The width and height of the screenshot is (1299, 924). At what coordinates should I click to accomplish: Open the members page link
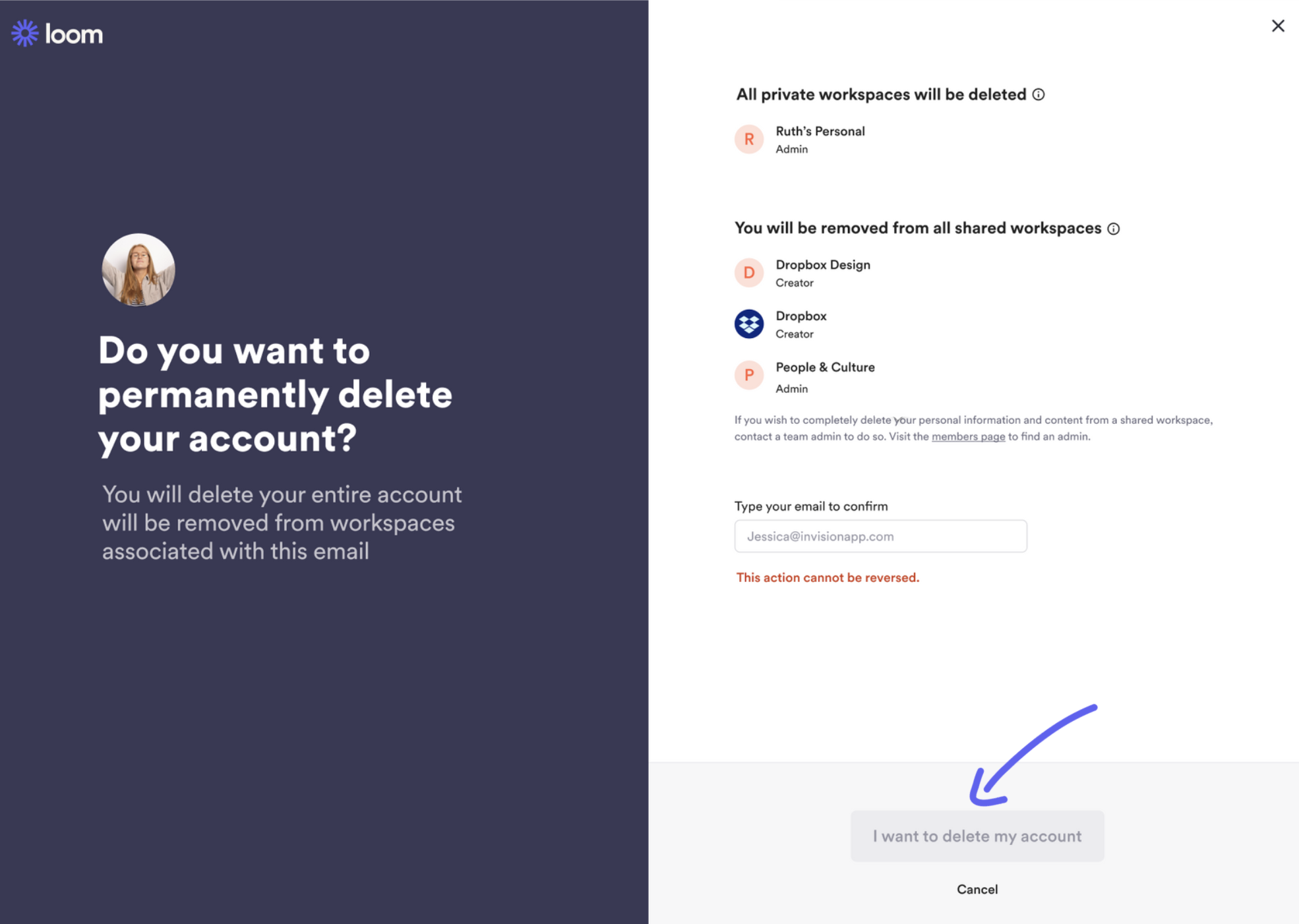pyautogui.click(x=968, y=436)
